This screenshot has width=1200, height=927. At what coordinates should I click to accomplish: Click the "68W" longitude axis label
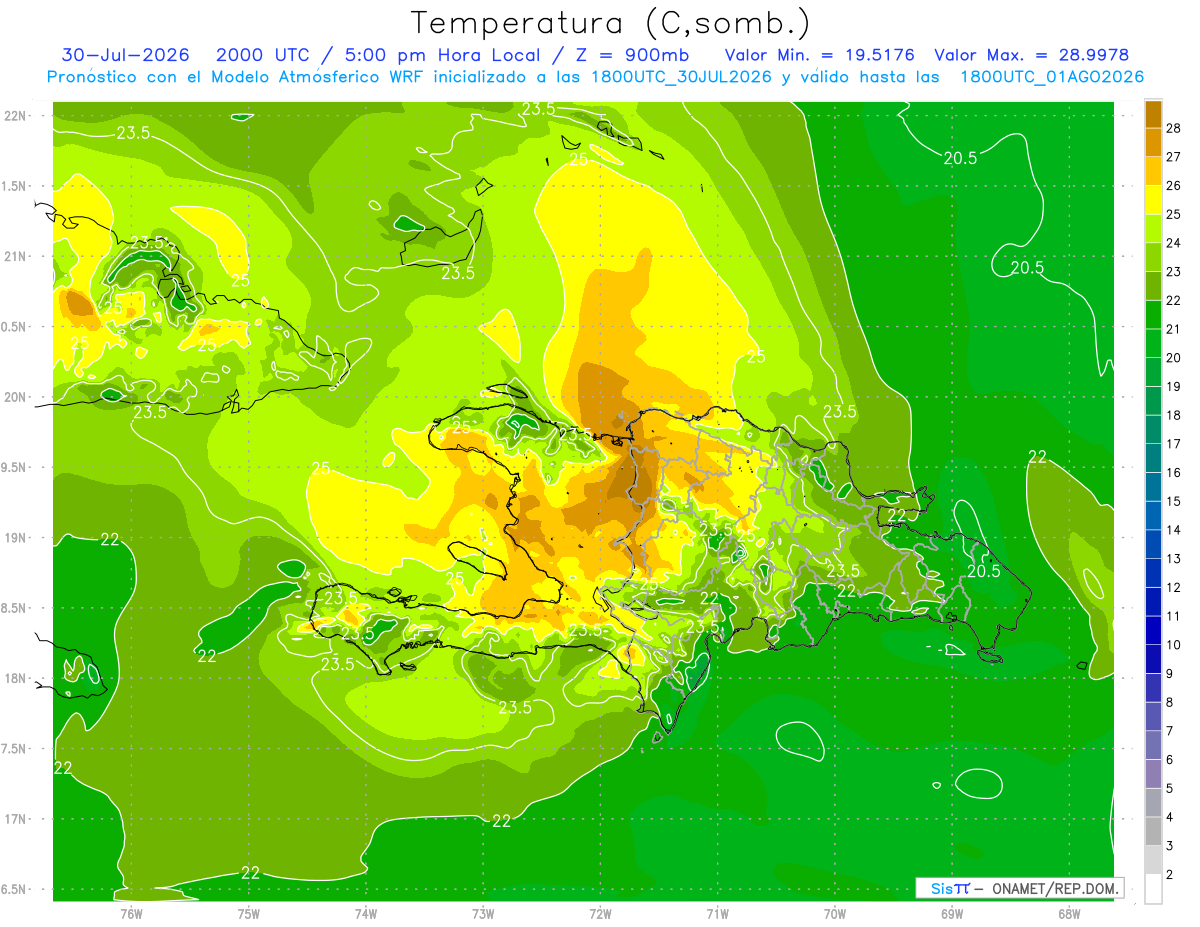tap(1068, 913)
